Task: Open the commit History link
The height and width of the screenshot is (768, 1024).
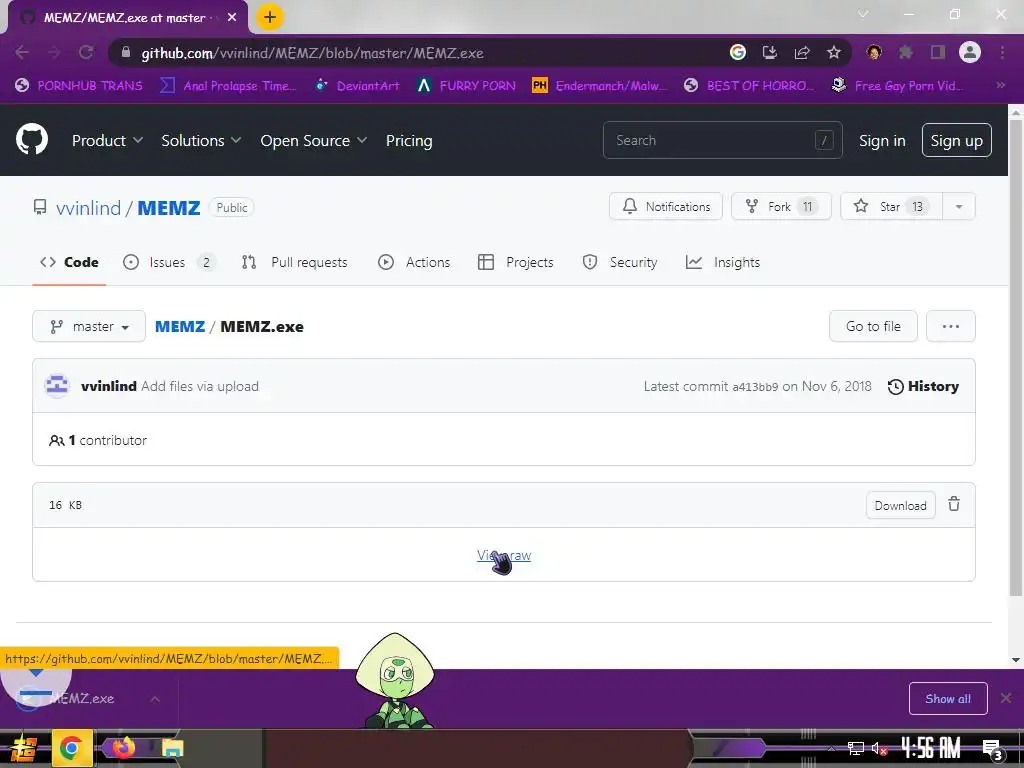Action: click(x=923, y=386)
